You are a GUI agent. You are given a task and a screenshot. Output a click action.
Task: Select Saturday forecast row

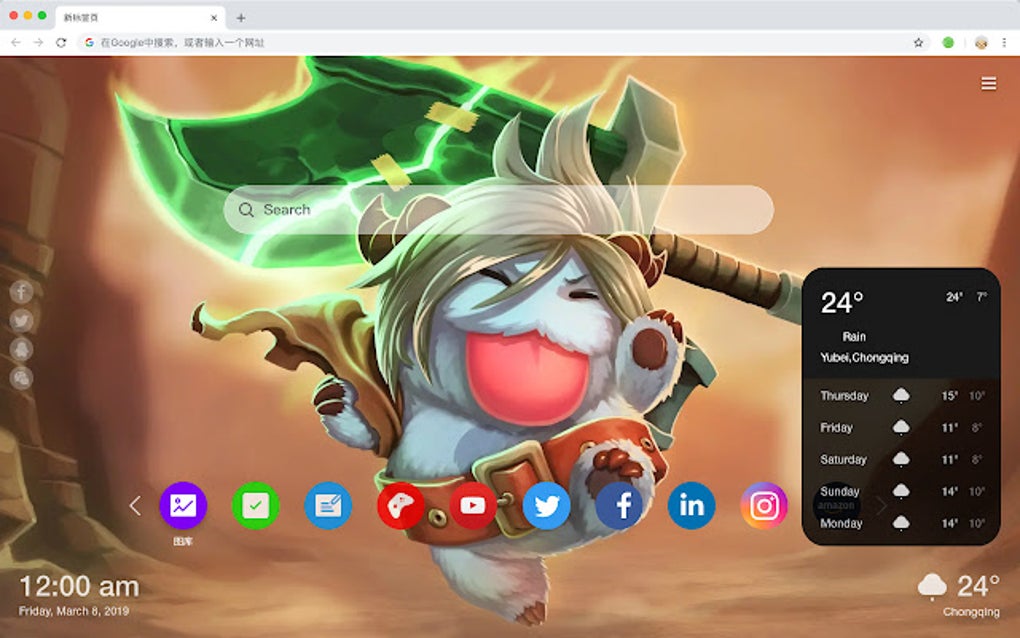[902, 459]
